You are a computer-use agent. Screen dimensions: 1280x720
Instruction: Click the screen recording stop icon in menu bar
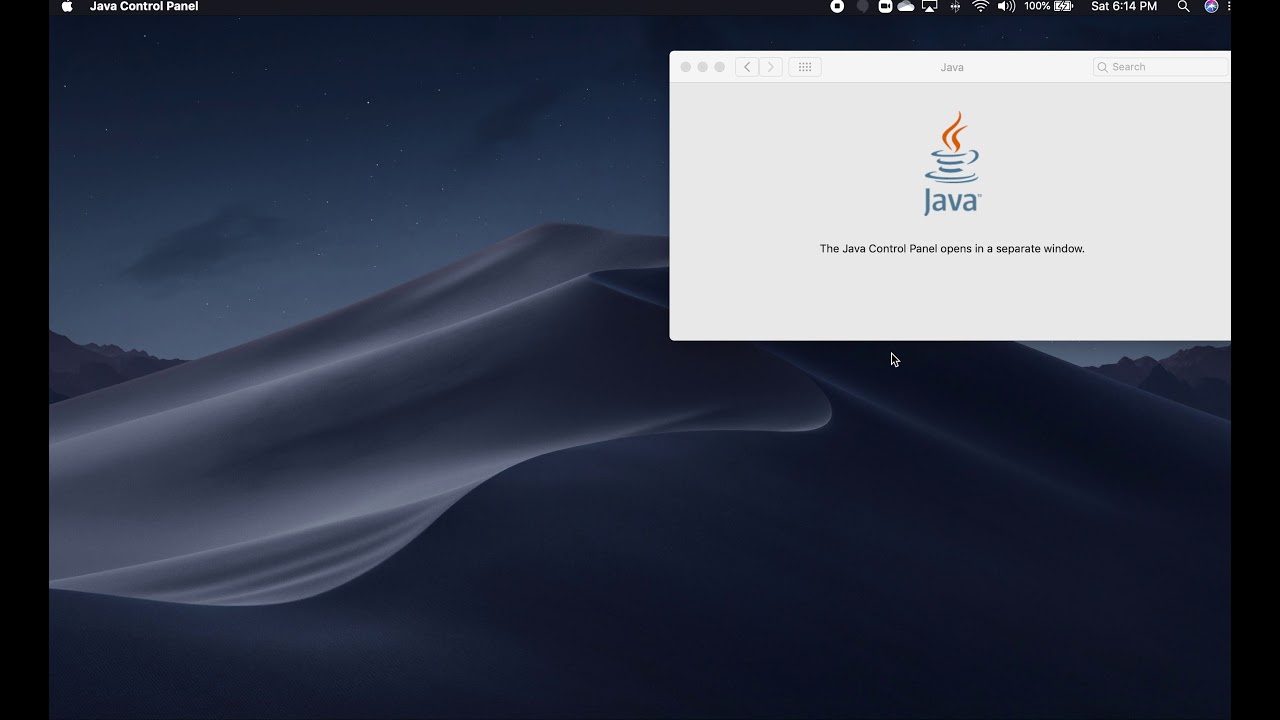click(x=837, y=6)
